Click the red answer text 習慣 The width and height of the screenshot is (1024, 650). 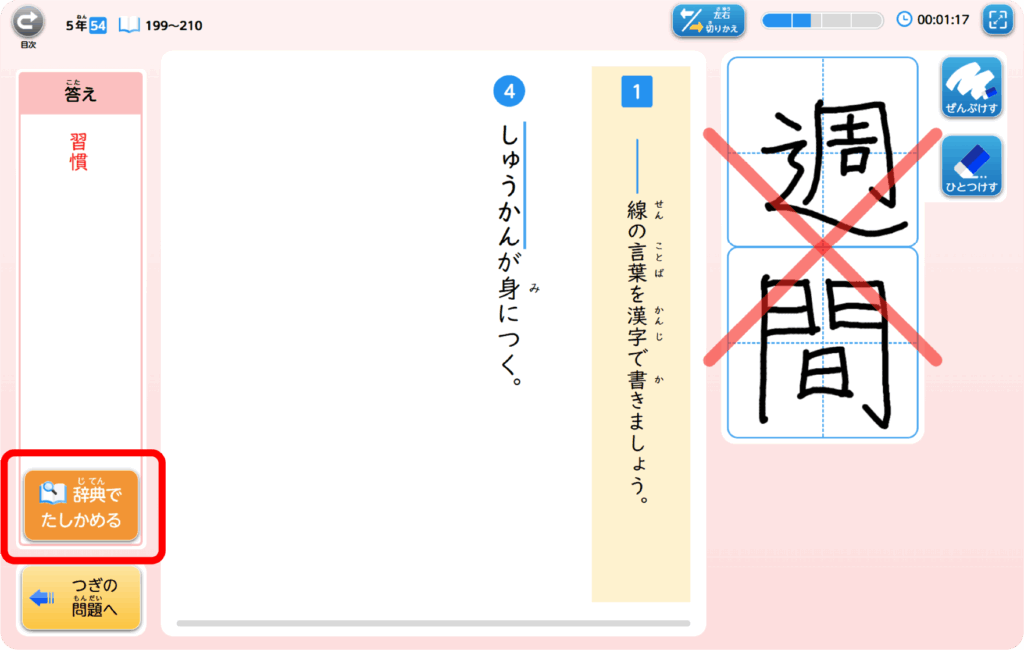click(79, 152)
